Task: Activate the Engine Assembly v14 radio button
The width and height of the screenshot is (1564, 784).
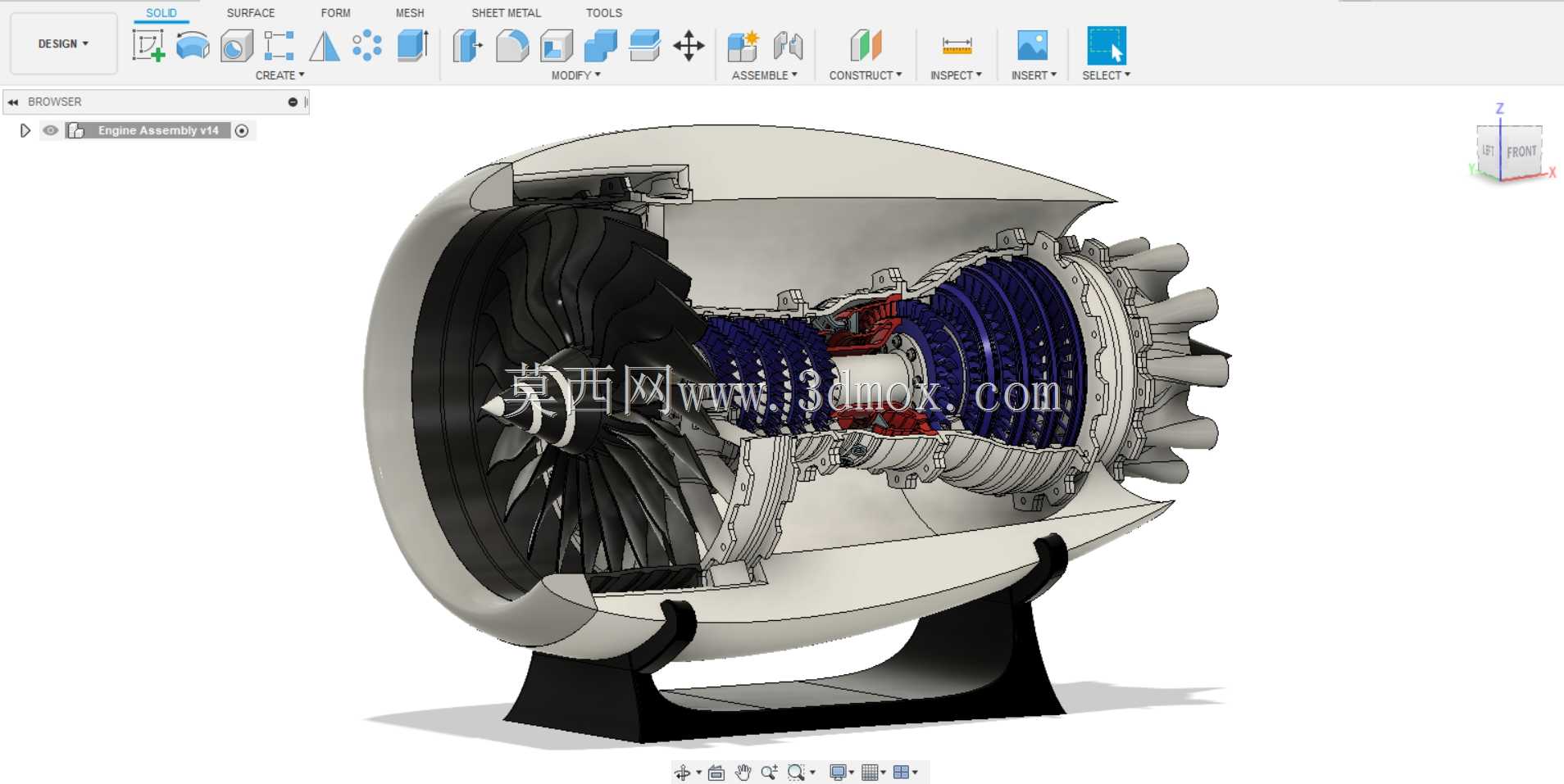Action: (x=242, y=130)
